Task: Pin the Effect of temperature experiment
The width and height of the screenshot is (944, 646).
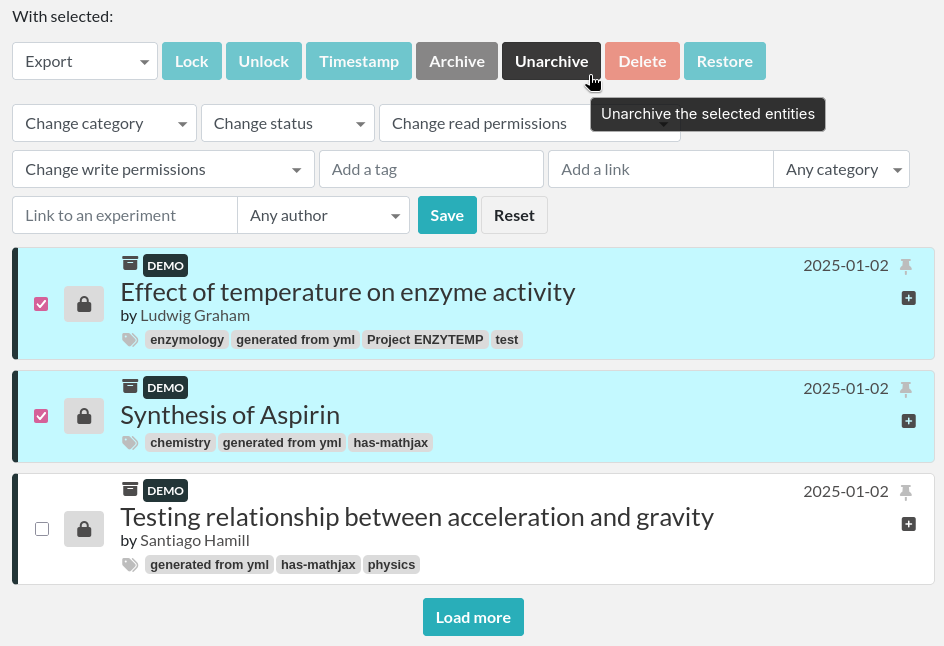Action: tap(906, 266)
